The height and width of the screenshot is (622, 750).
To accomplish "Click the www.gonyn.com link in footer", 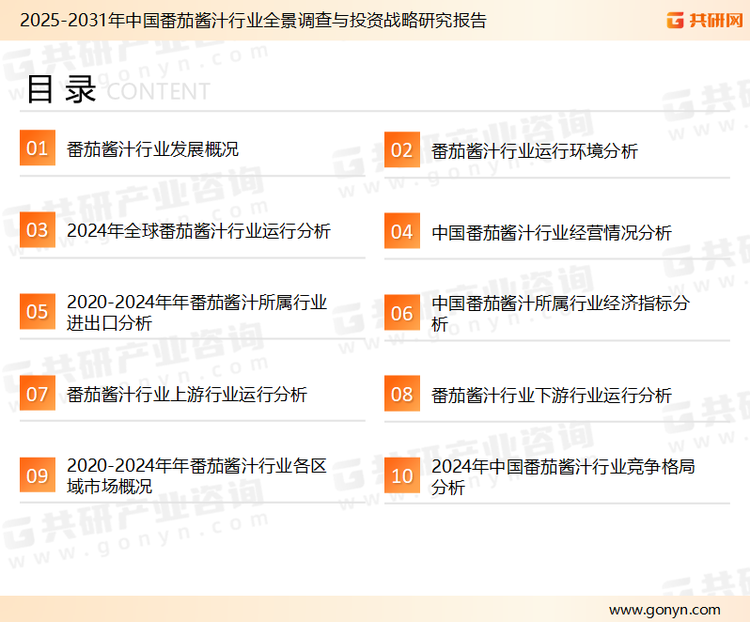I will pyautogui.click(x=664, y=609).
